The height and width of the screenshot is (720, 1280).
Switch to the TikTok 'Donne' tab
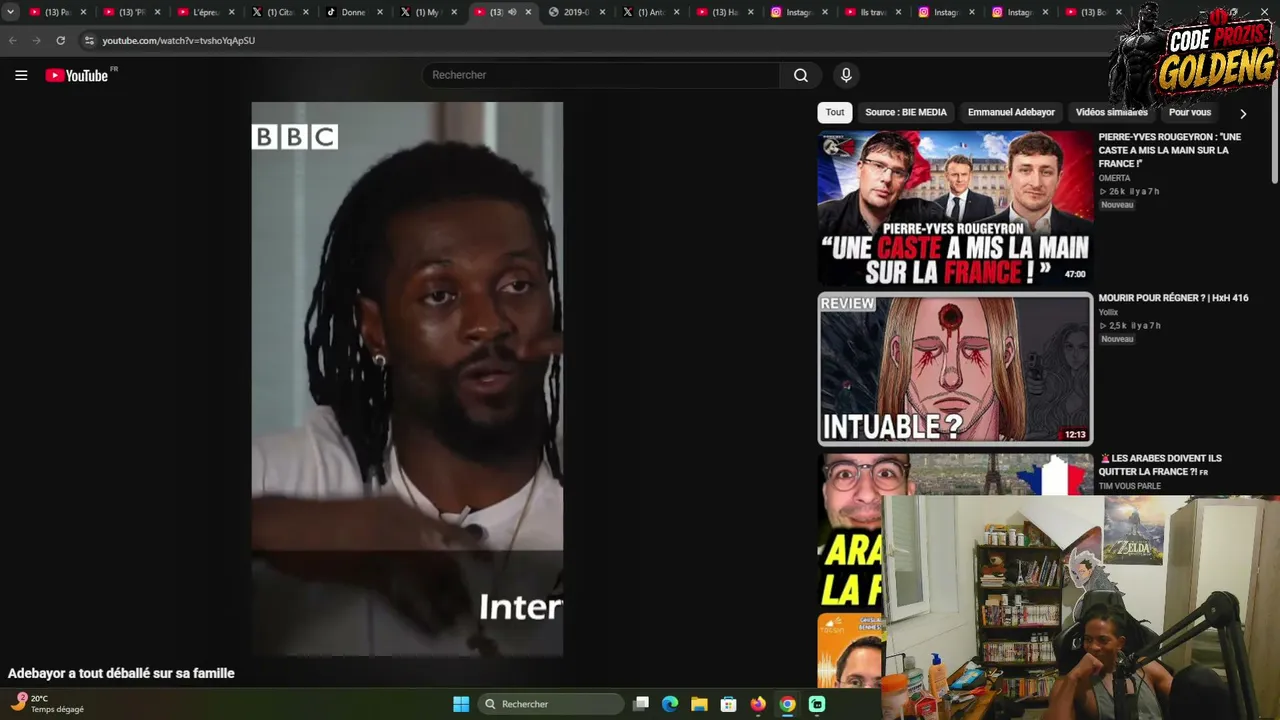(353, 12)
